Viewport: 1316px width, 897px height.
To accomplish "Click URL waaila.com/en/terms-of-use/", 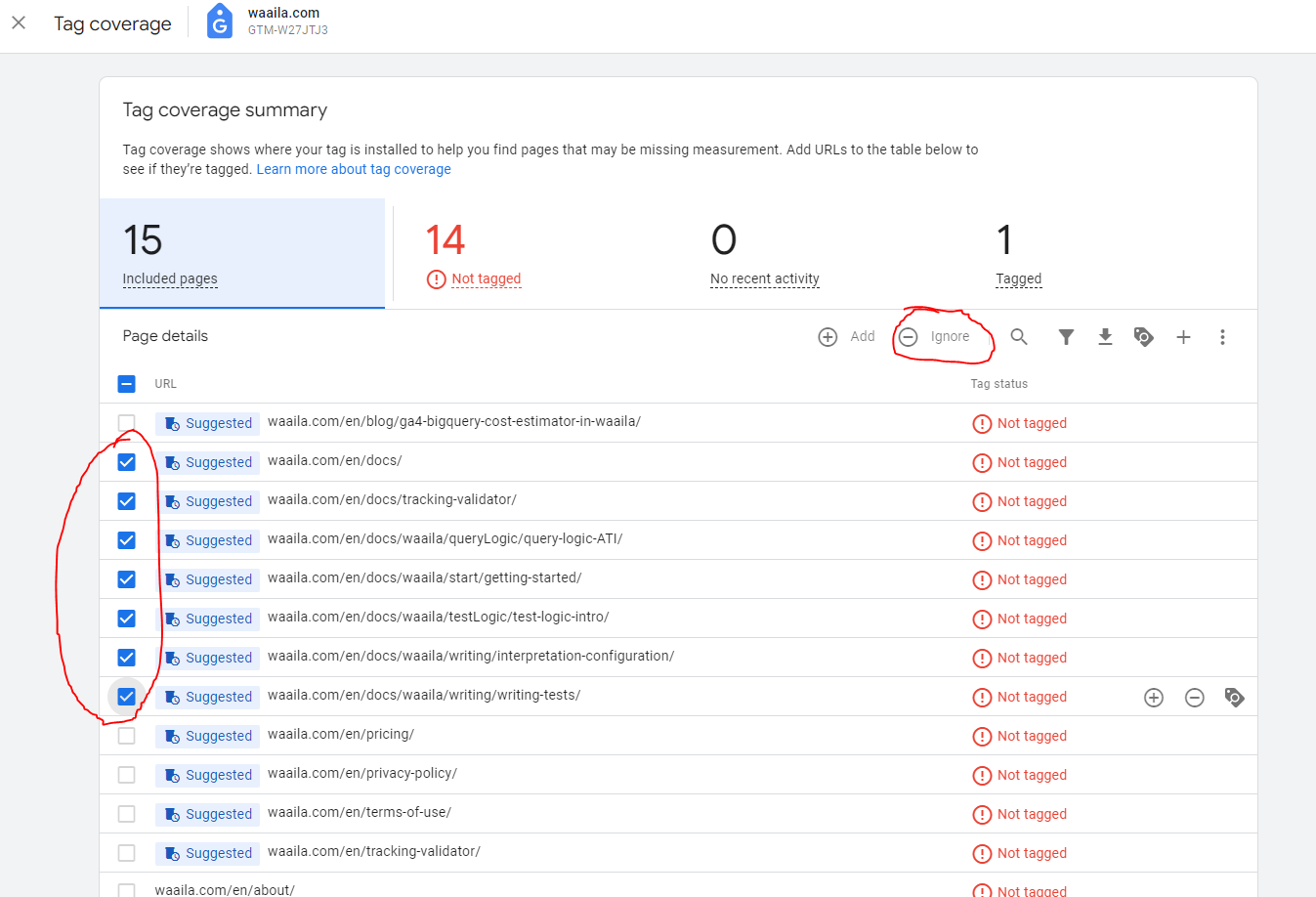I will coord(360,812).
